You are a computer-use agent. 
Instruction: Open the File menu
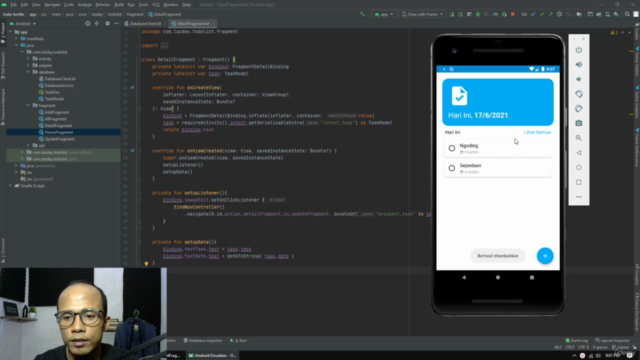tap(13, 4)
